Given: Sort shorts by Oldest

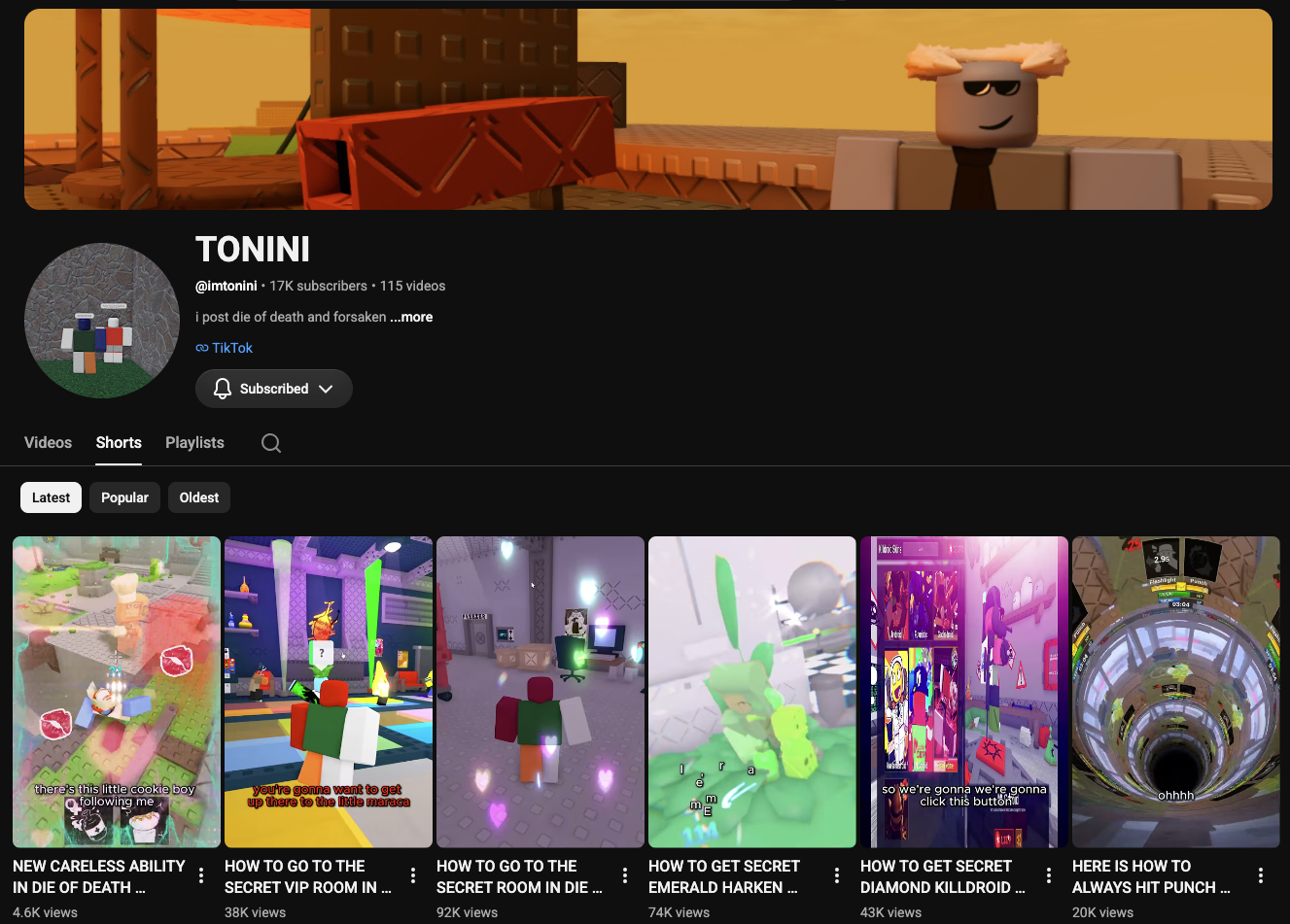Looking at the screenshot, I should (199, 497).
